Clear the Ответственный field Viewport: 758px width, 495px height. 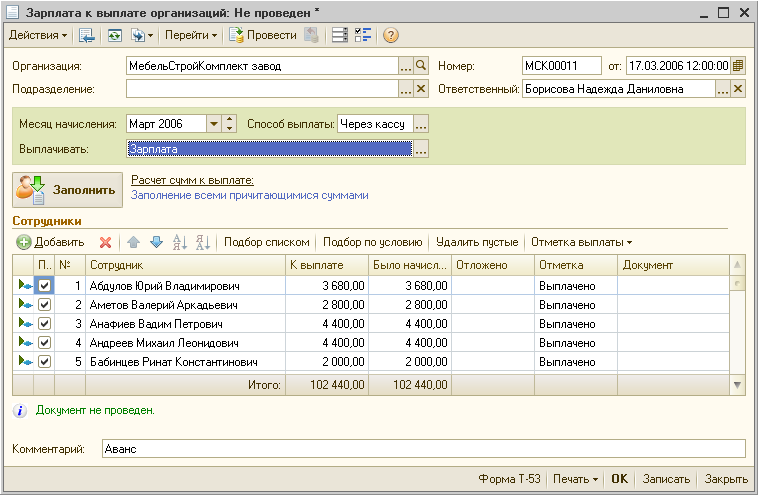(x=738, y=89)
